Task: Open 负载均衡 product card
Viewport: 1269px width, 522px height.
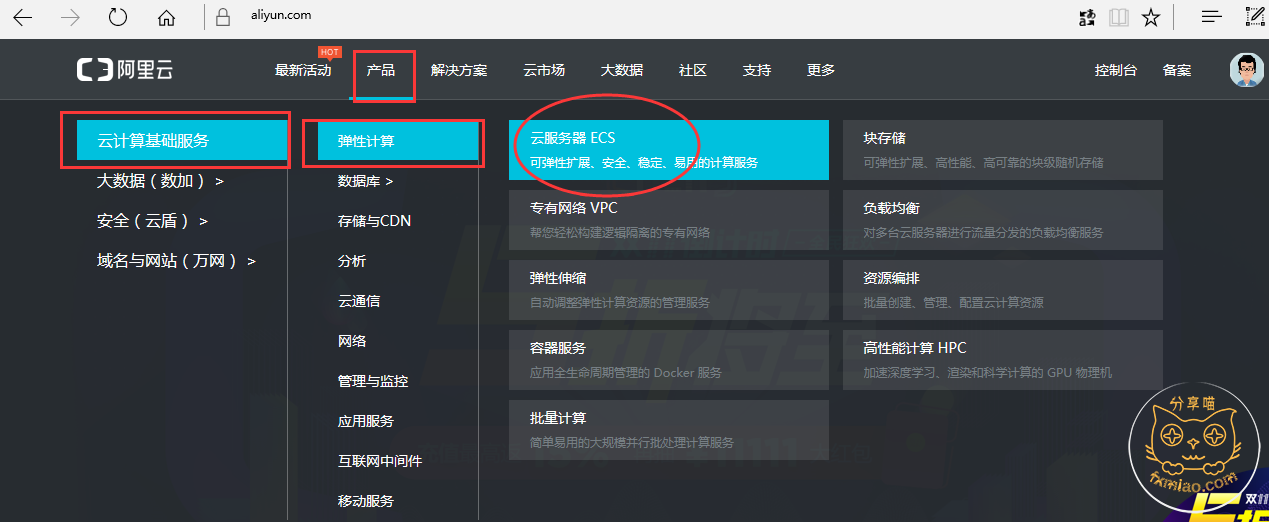Action: click(1003, 220)
